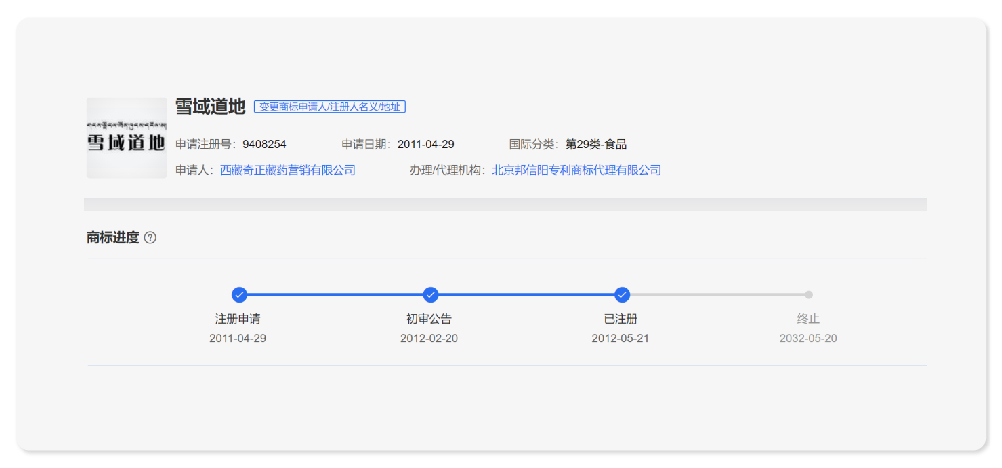
Task: Click the 注册申请 step label
Action: coord(238,318)
